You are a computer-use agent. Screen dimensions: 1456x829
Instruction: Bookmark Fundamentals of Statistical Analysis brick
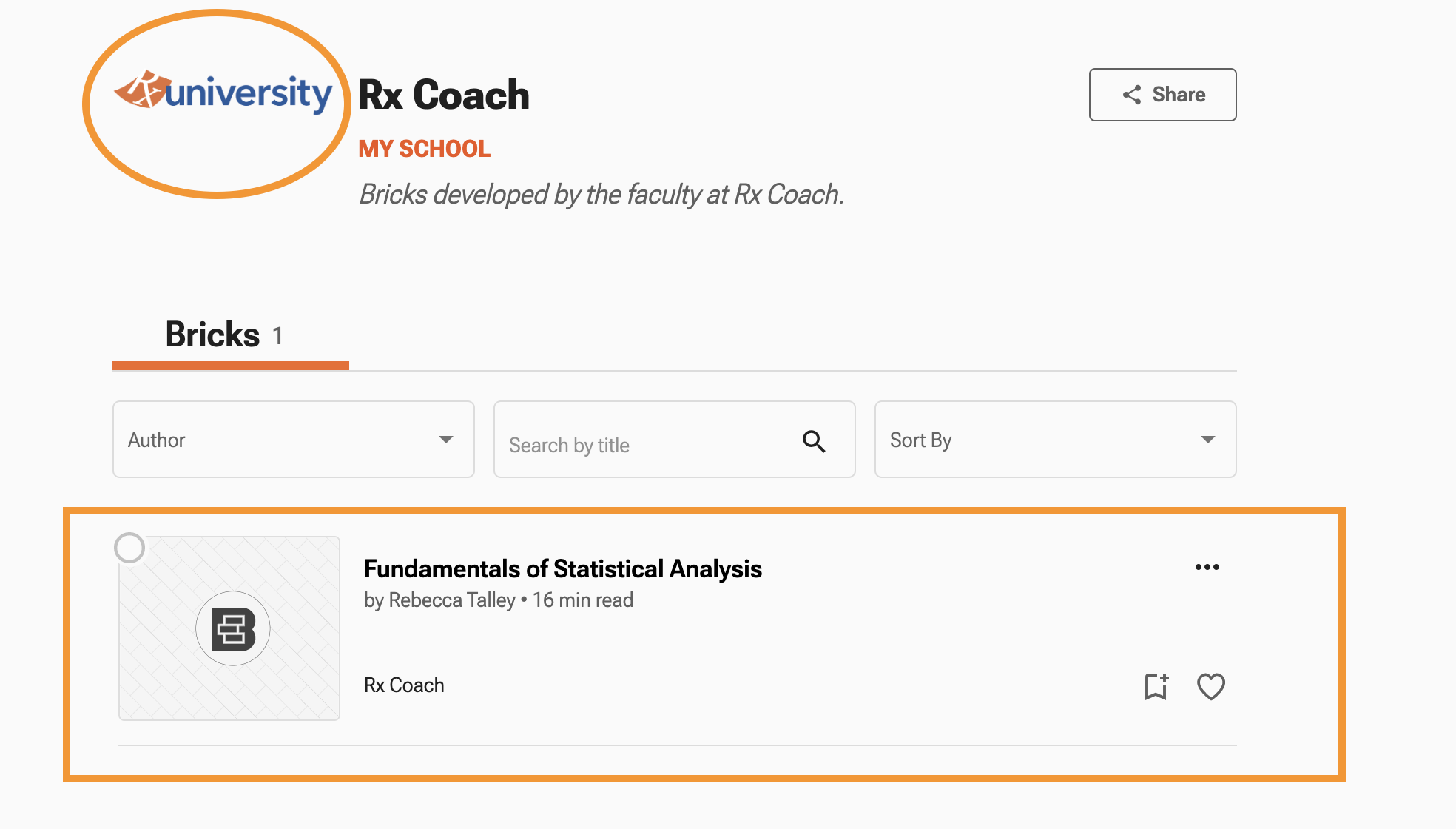[1156, 686]
